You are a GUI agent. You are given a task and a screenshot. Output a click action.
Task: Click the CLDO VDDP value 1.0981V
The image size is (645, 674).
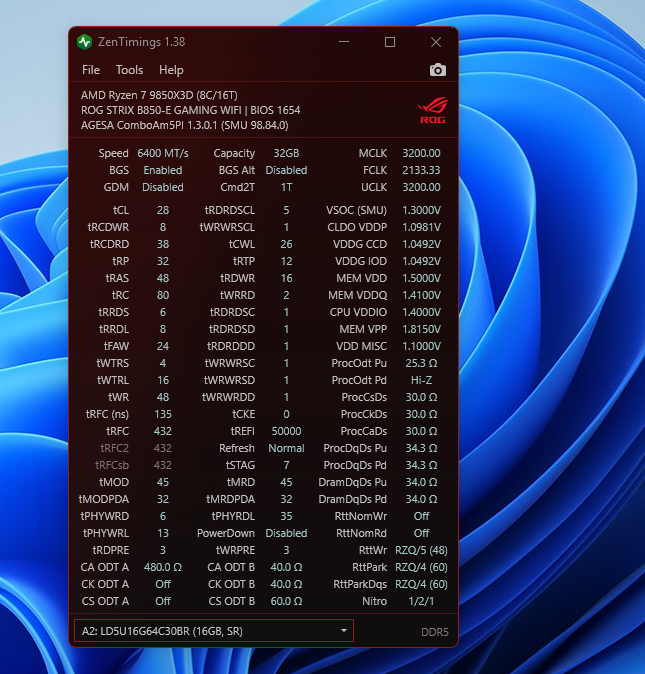coord(421,227)
